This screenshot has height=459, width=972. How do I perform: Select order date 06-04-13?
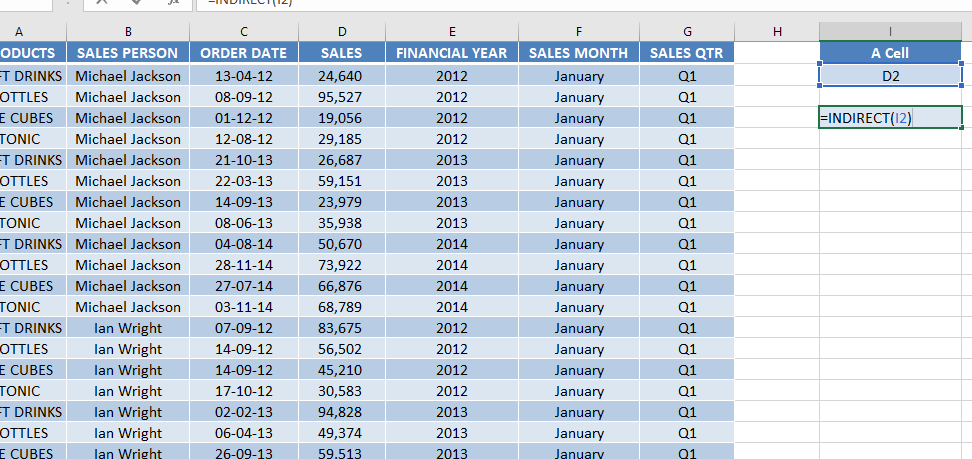click(x=244, y=433)
